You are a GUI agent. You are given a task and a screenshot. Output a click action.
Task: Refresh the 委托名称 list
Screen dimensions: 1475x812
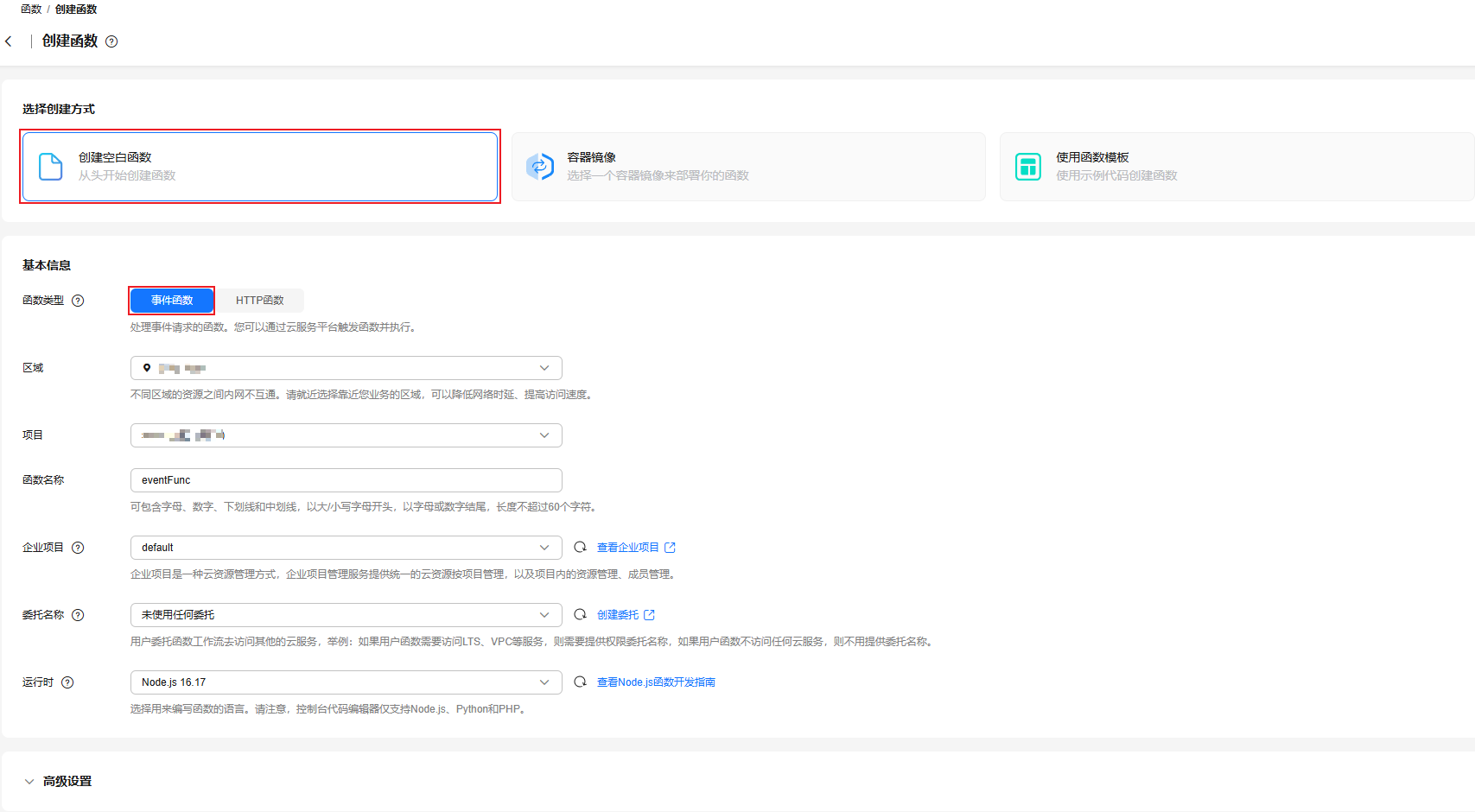click(x=581, y=614)
